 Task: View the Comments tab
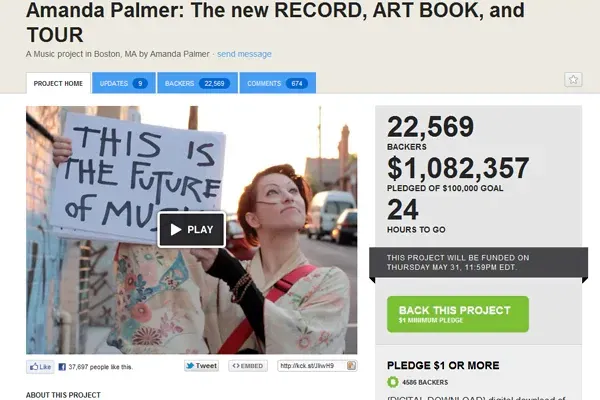point(278,83)
